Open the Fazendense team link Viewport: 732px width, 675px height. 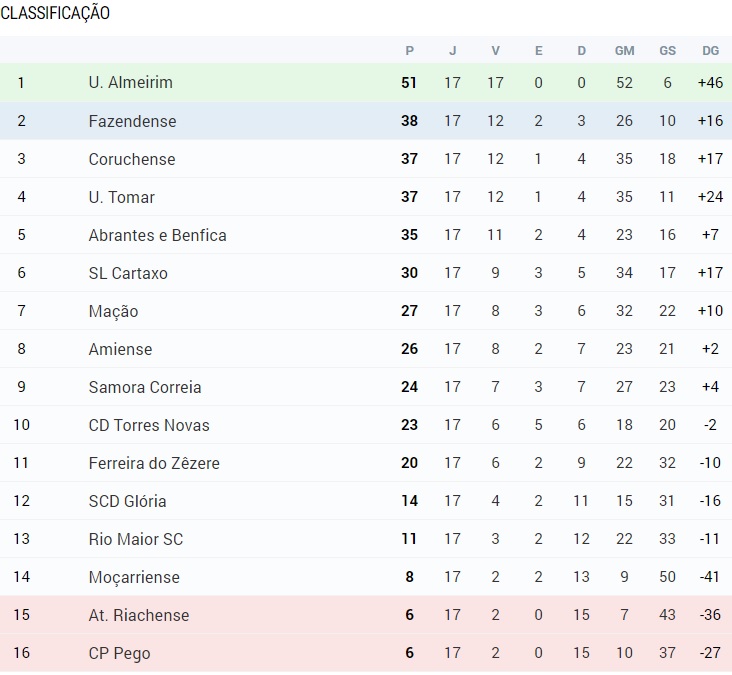coord(133,121)
